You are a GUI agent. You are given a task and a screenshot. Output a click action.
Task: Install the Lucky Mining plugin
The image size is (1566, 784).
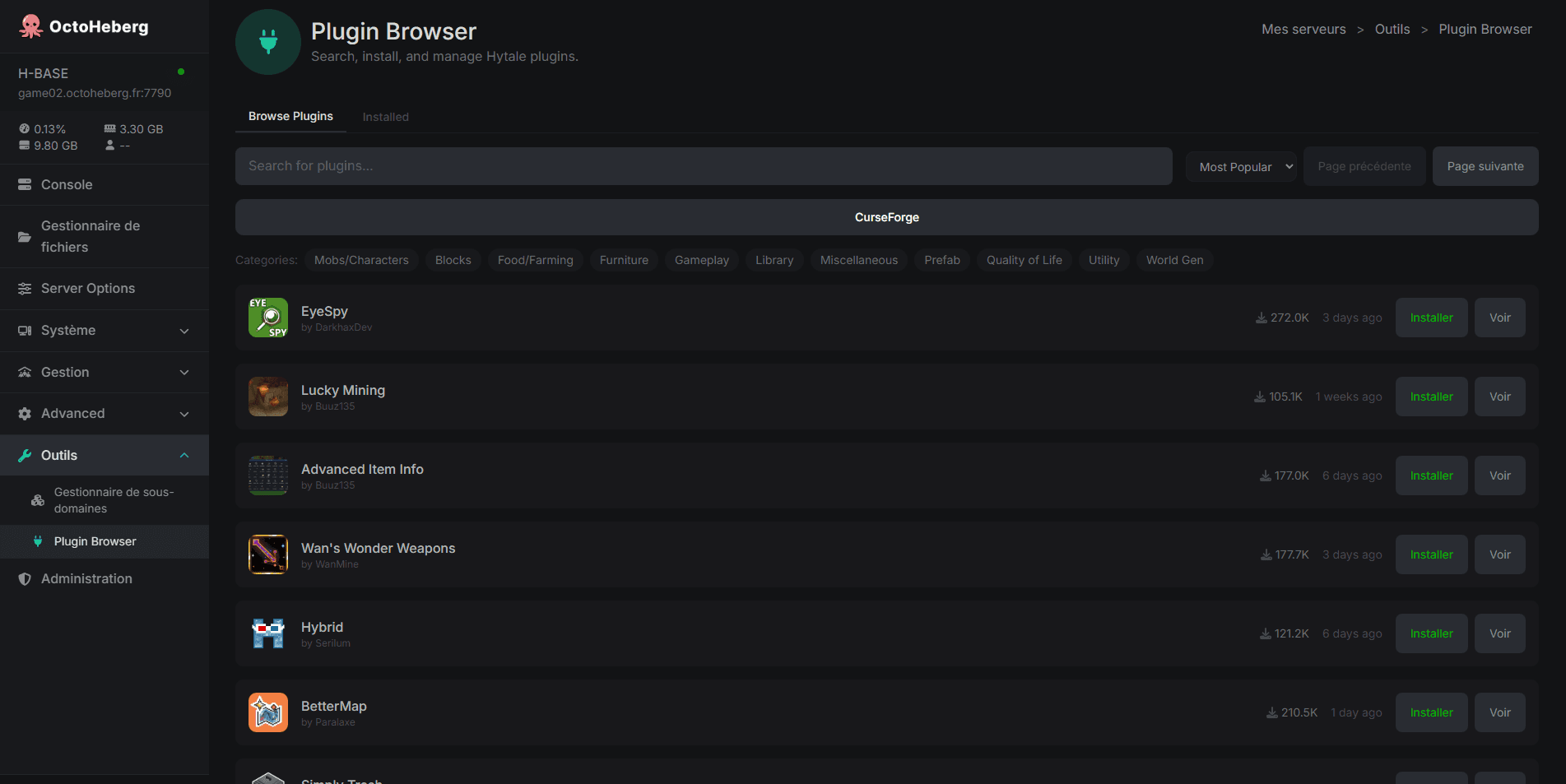[x=1432, y=397]
